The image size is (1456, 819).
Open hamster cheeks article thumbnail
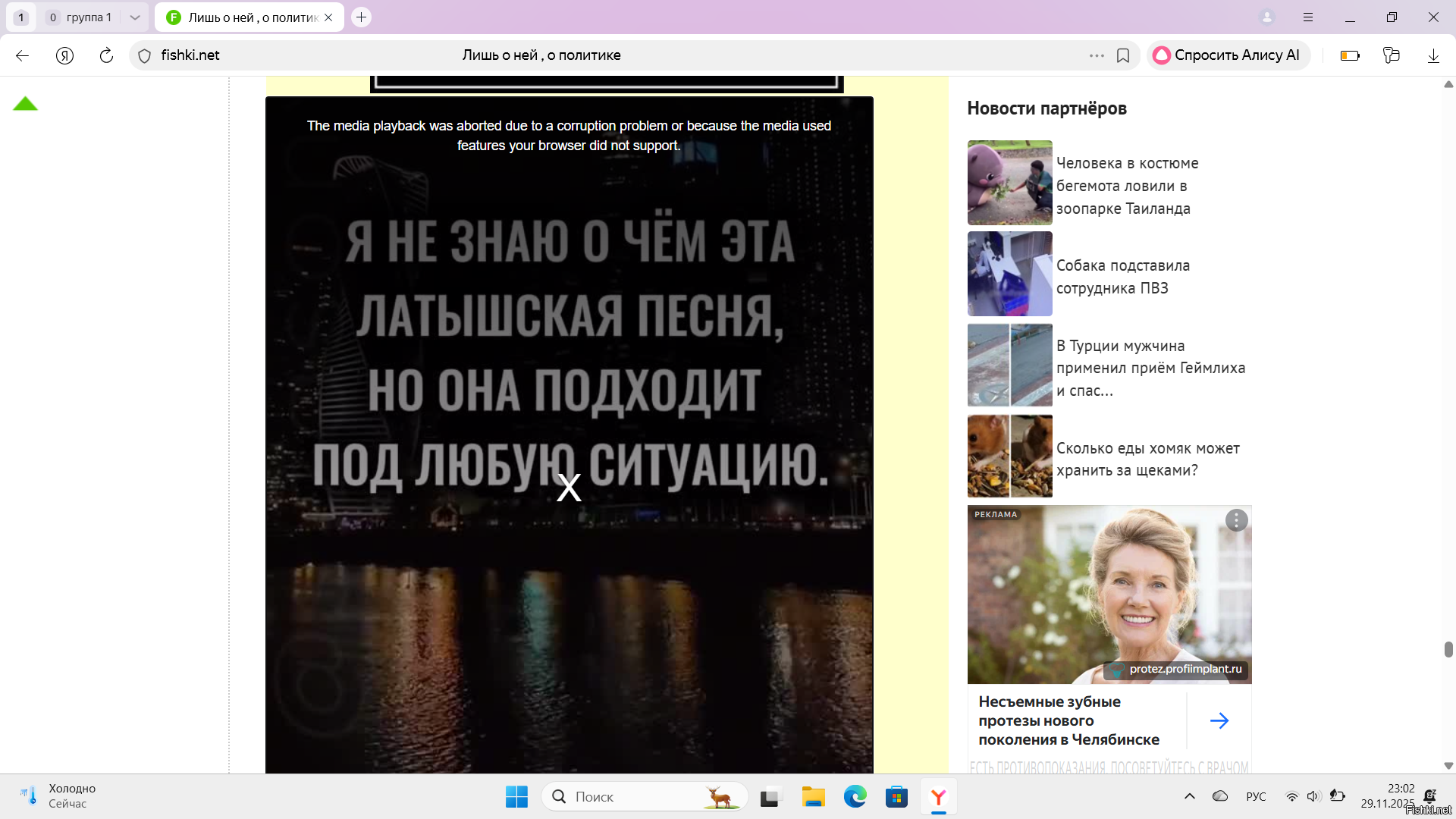pos(1009,456)
